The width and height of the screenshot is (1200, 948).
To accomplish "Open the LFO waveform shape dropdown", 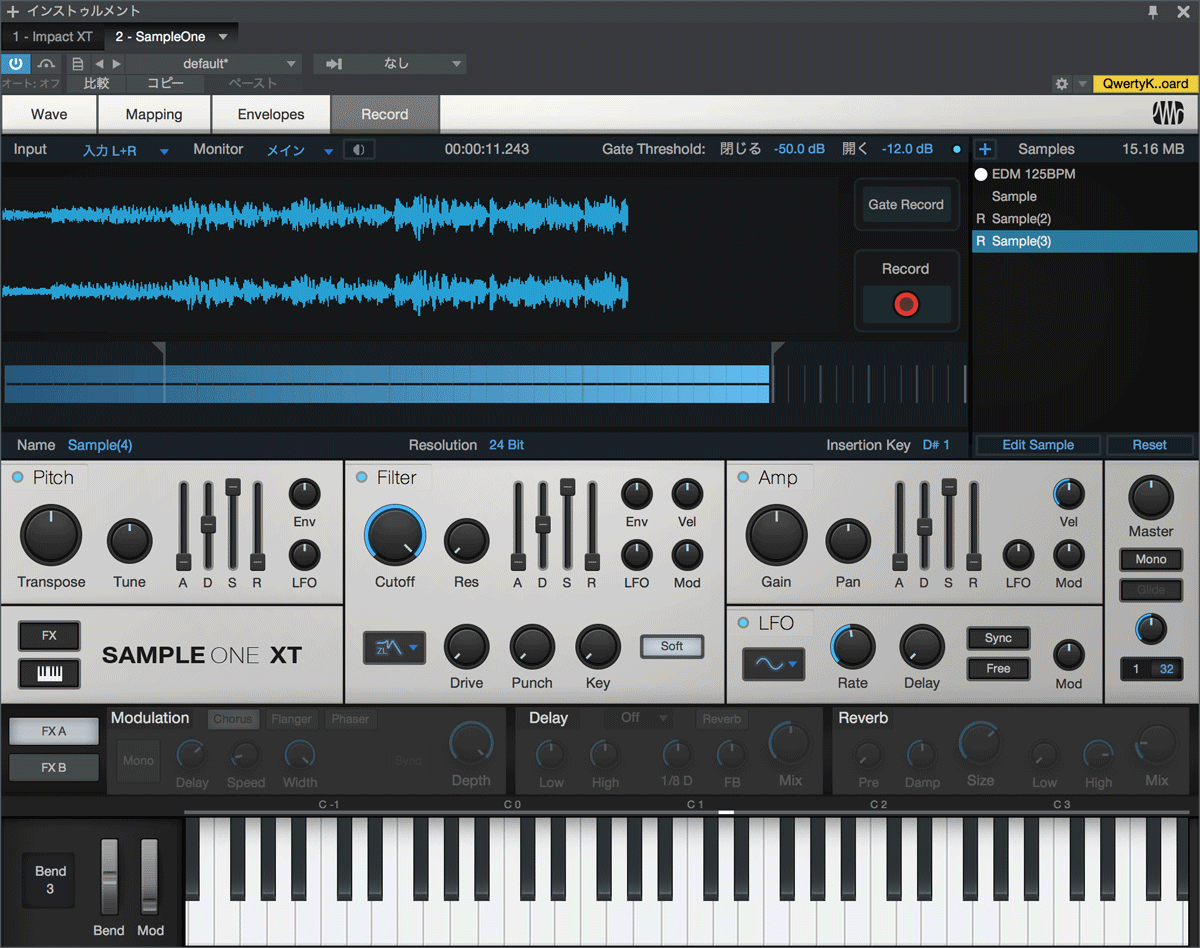I will pos(773,664).
